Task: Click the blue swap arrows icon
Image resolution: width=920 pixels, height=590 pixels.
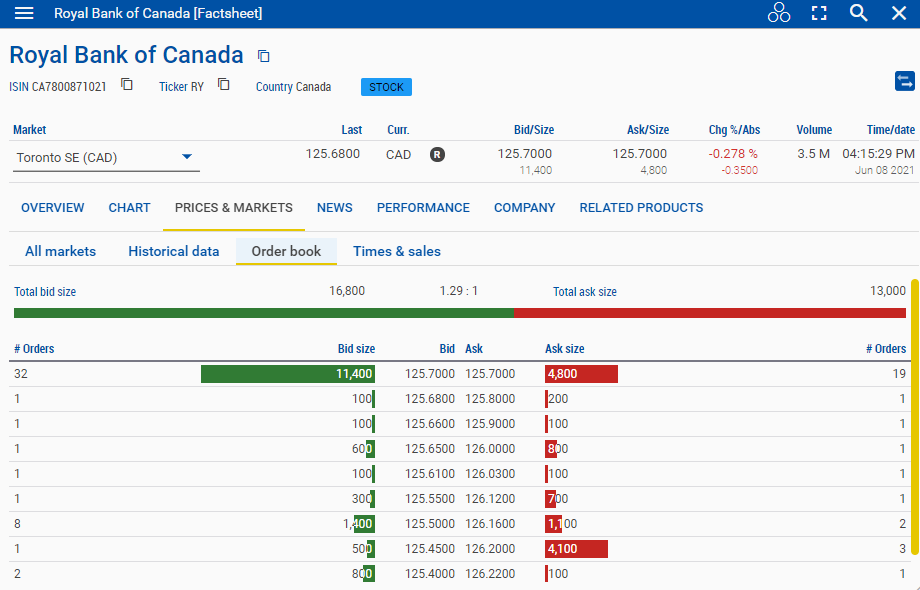Action: coord(904,81)
